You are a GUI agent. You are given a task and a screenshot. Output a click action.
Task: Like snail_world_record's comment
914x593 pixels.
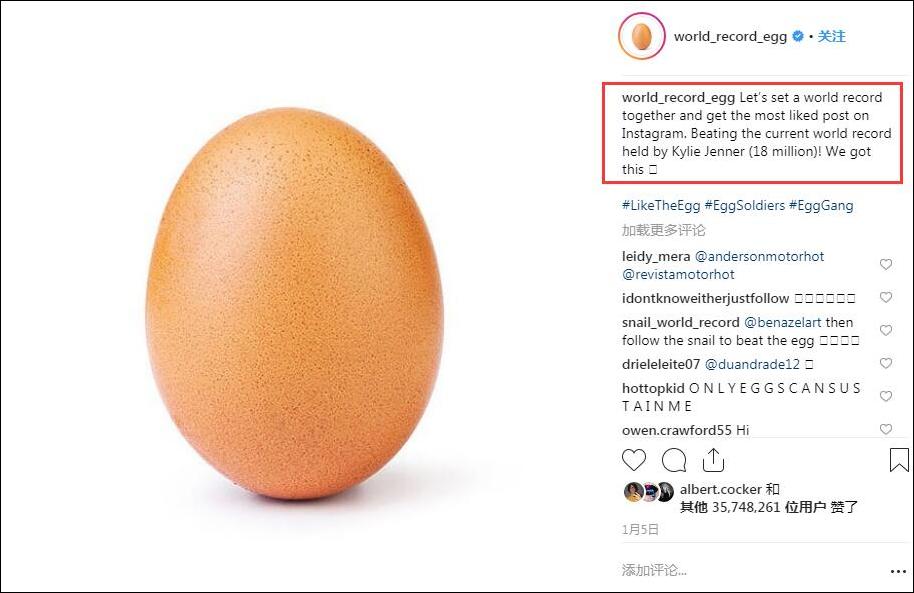pos(886,331)
